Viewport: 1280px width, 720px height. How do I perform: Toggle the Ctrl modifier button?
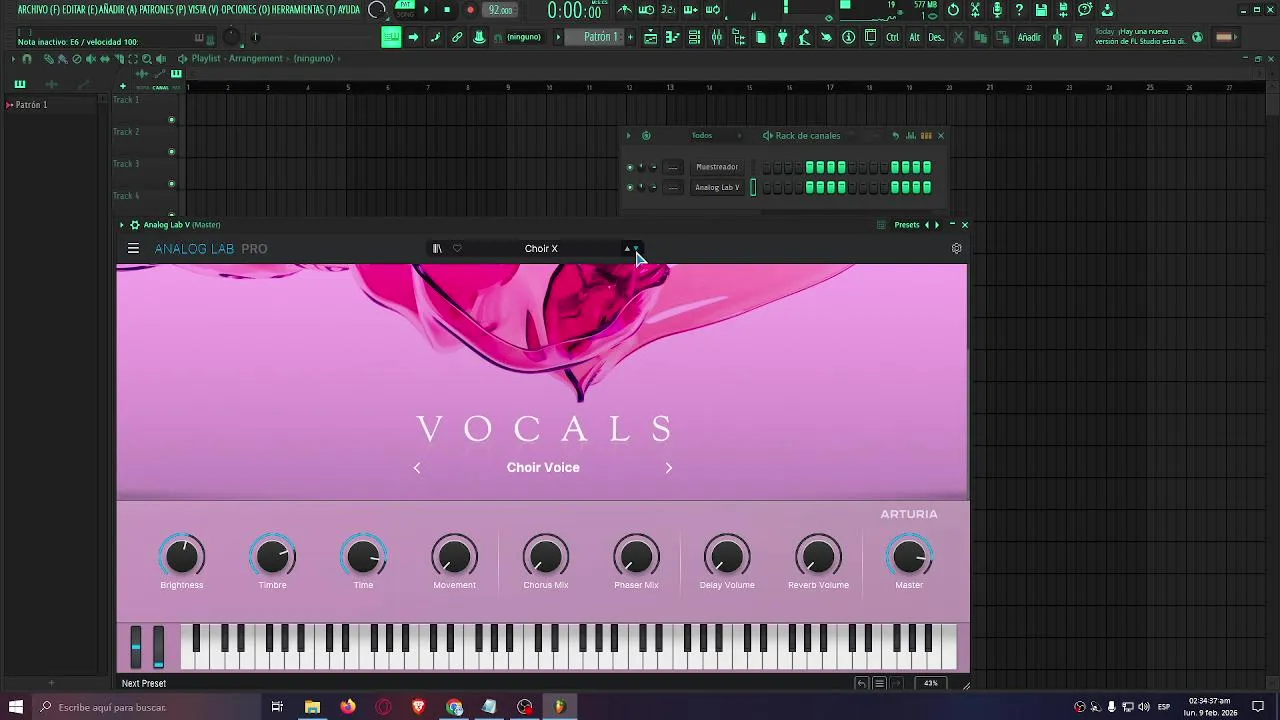point(892,37)
